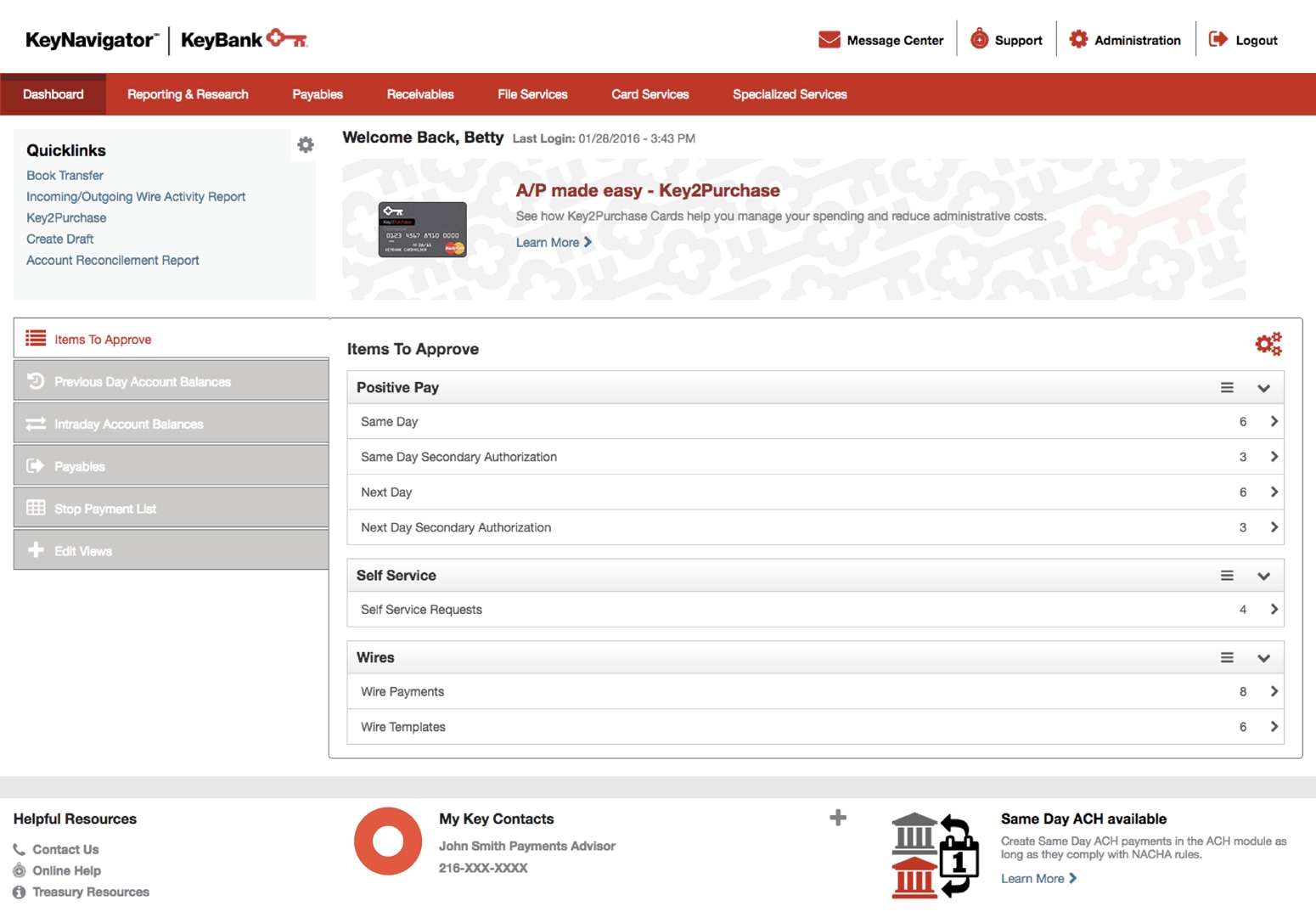Click Learn More under Same Day ACH
This screenshot has width=1316, height=923.
(1038, 878)
